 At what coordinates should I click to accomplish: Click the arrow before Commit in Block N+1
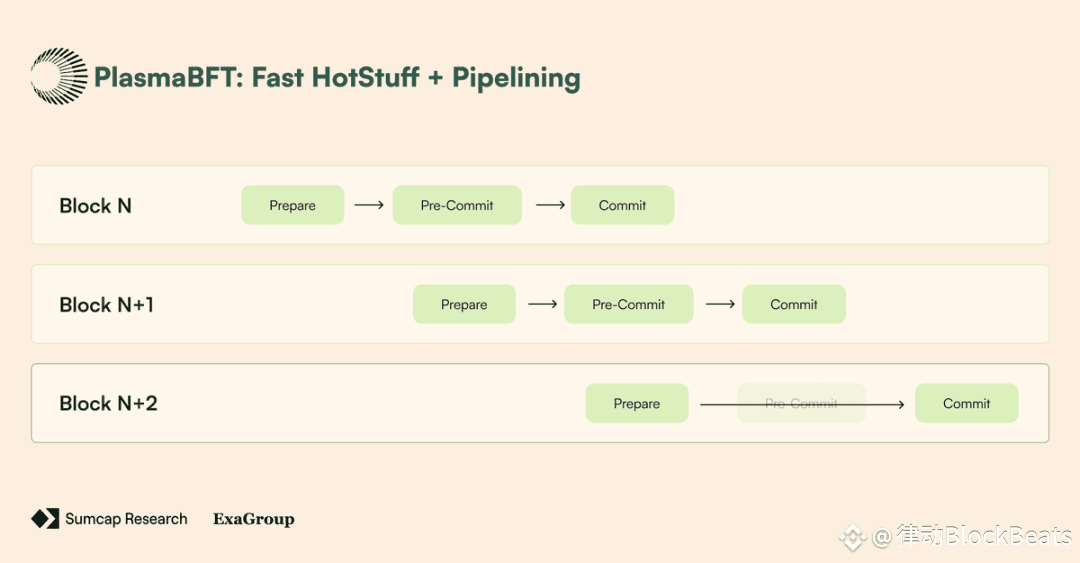pos(720,304)
